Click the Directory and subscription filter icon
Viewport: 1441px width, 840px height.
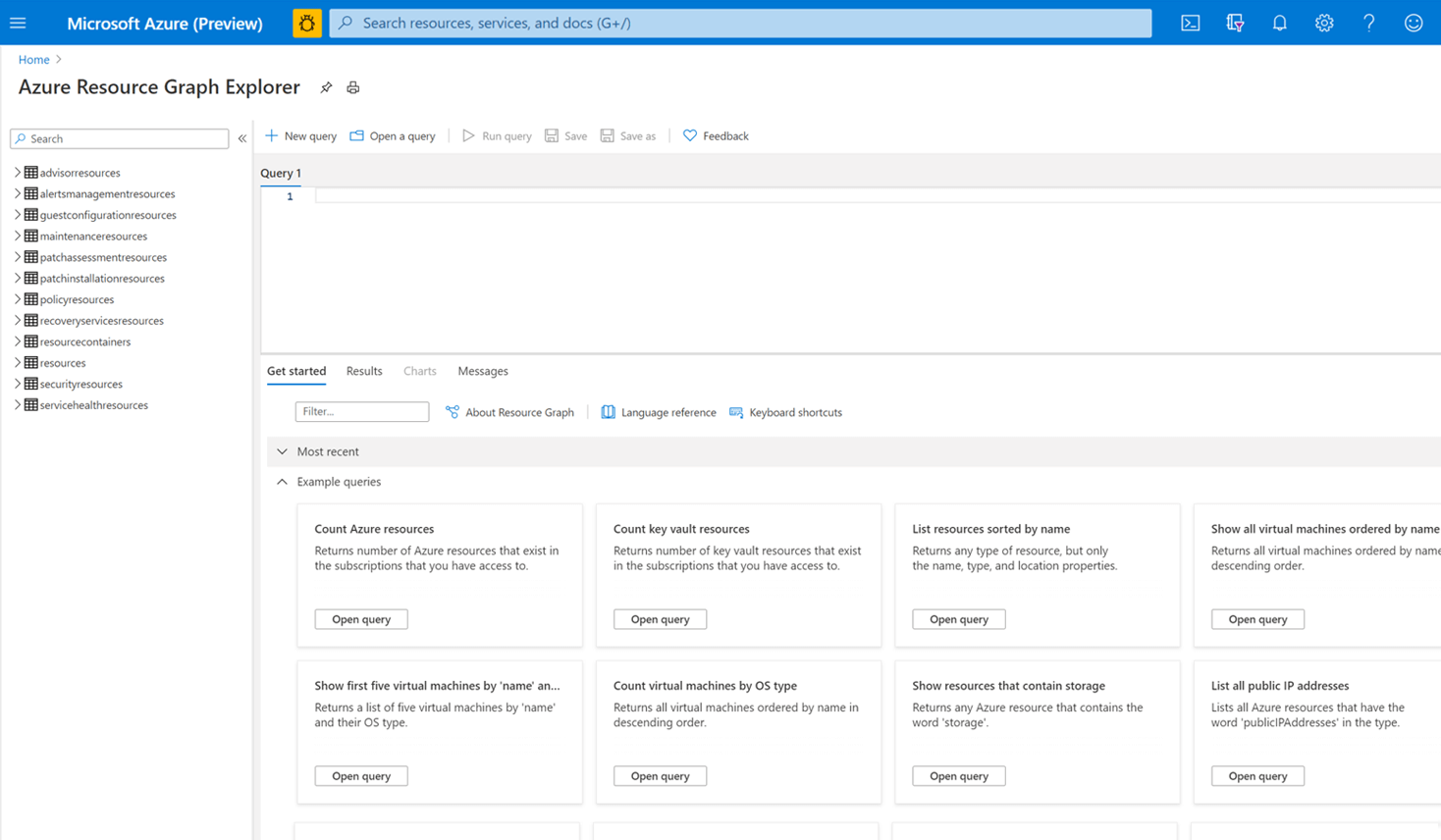click(1235, 23)
